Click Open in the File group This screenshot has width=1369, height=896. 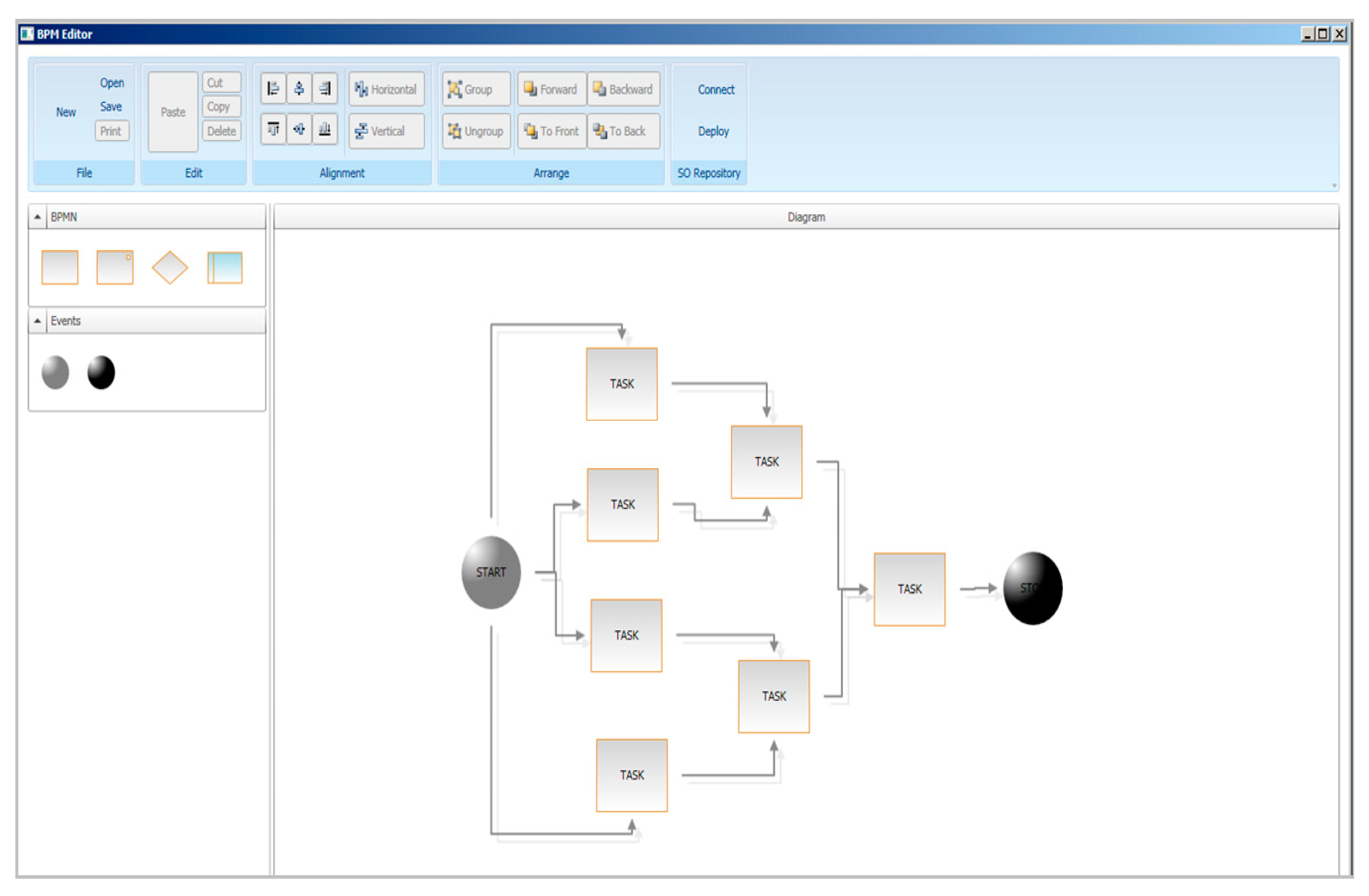[x=111, y=83]
